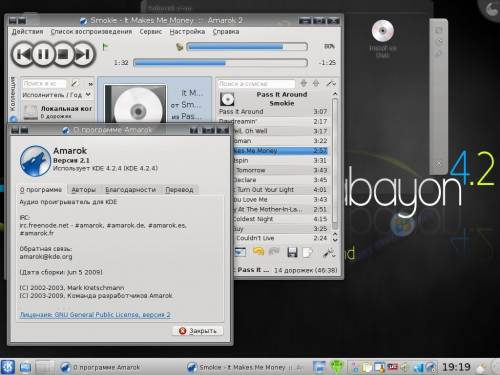Open the playlist layout wrench dropdown

329,253
